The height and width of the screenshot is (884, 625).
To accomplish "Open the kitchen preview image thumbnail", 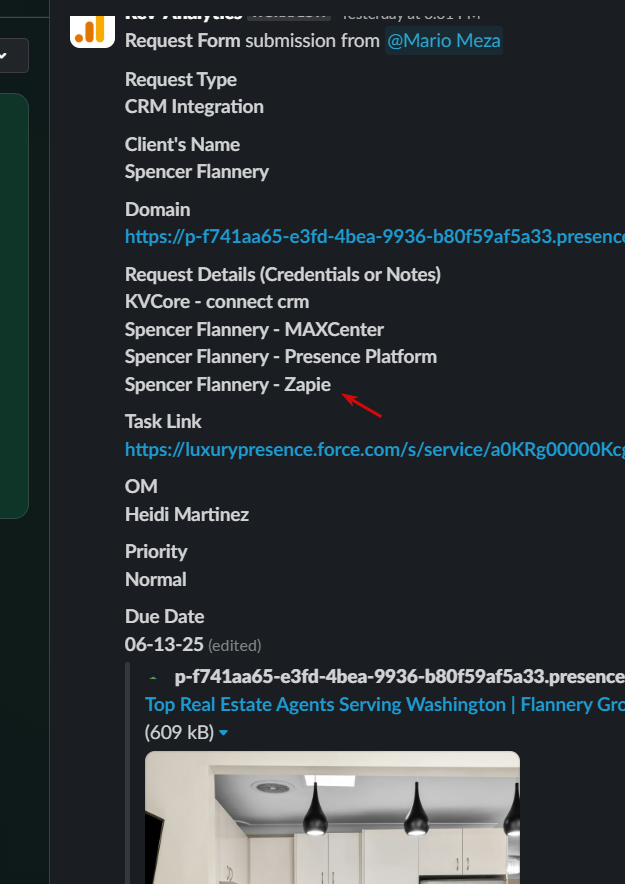I will 333,817.
